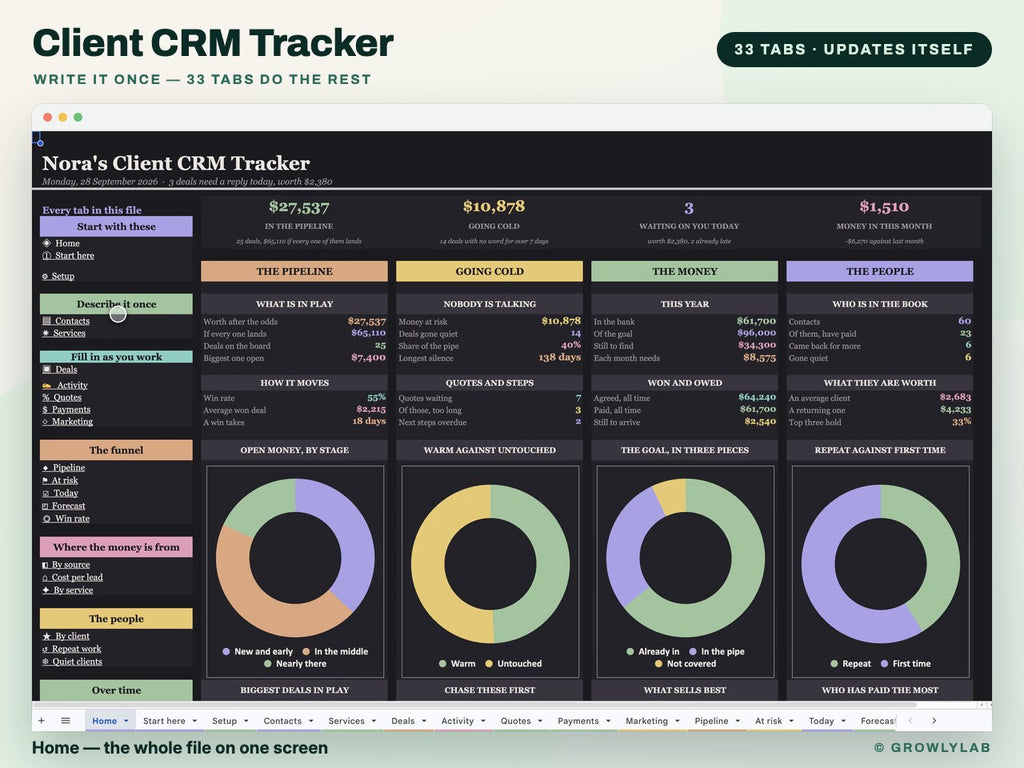Select the $10,878 going cold figure
The height and width of the screenshot is (768, 1024).
[x=494, y=206]
